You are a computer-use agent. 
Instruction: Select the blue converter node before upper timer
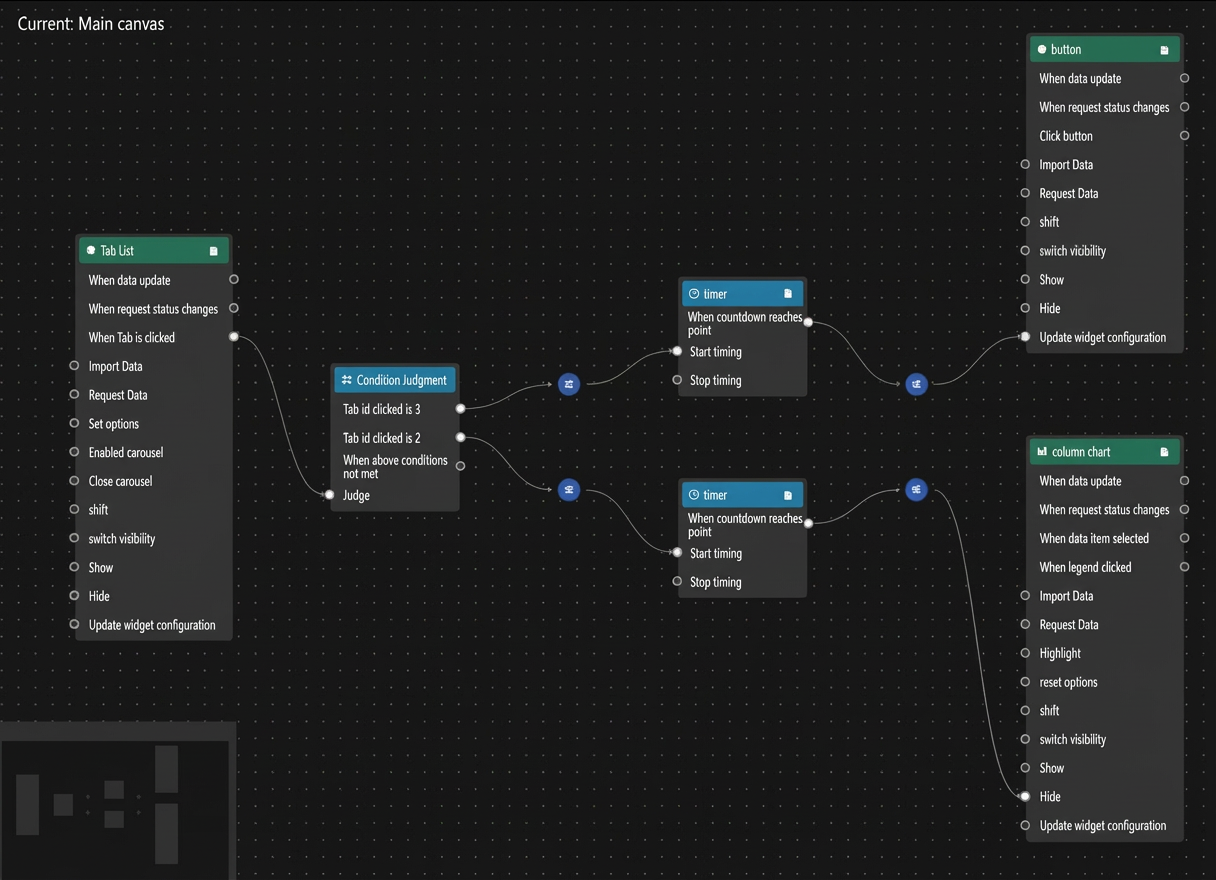pyautogui.click(x=569, y=384)
